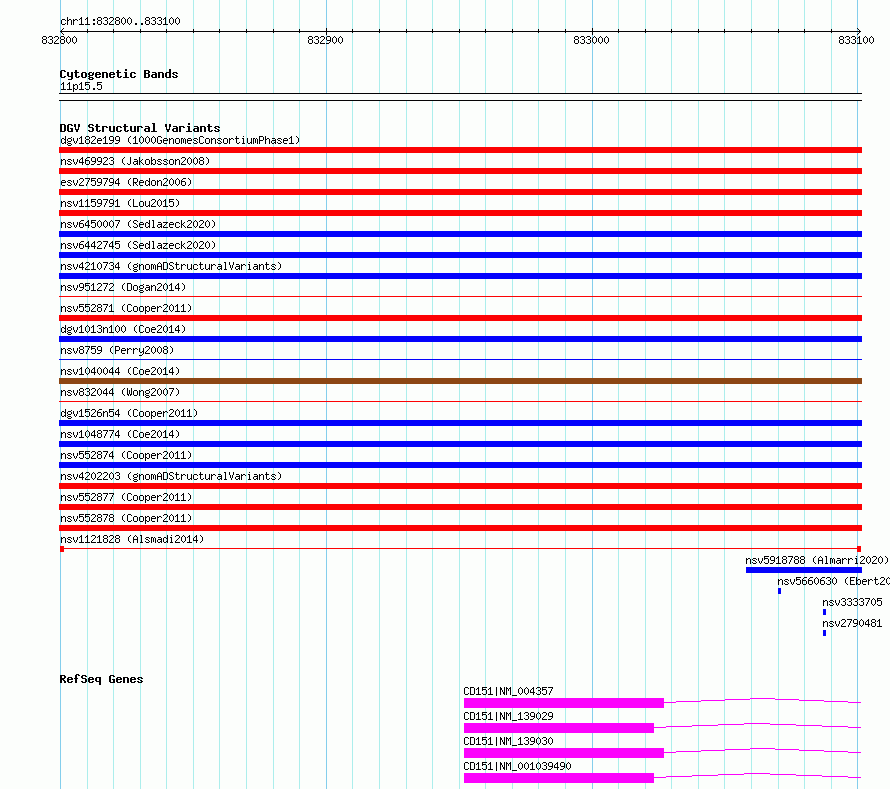Screen dimensions: 890x789
Task: Click the 833000 ruler position label
Action: coord(591,40)
